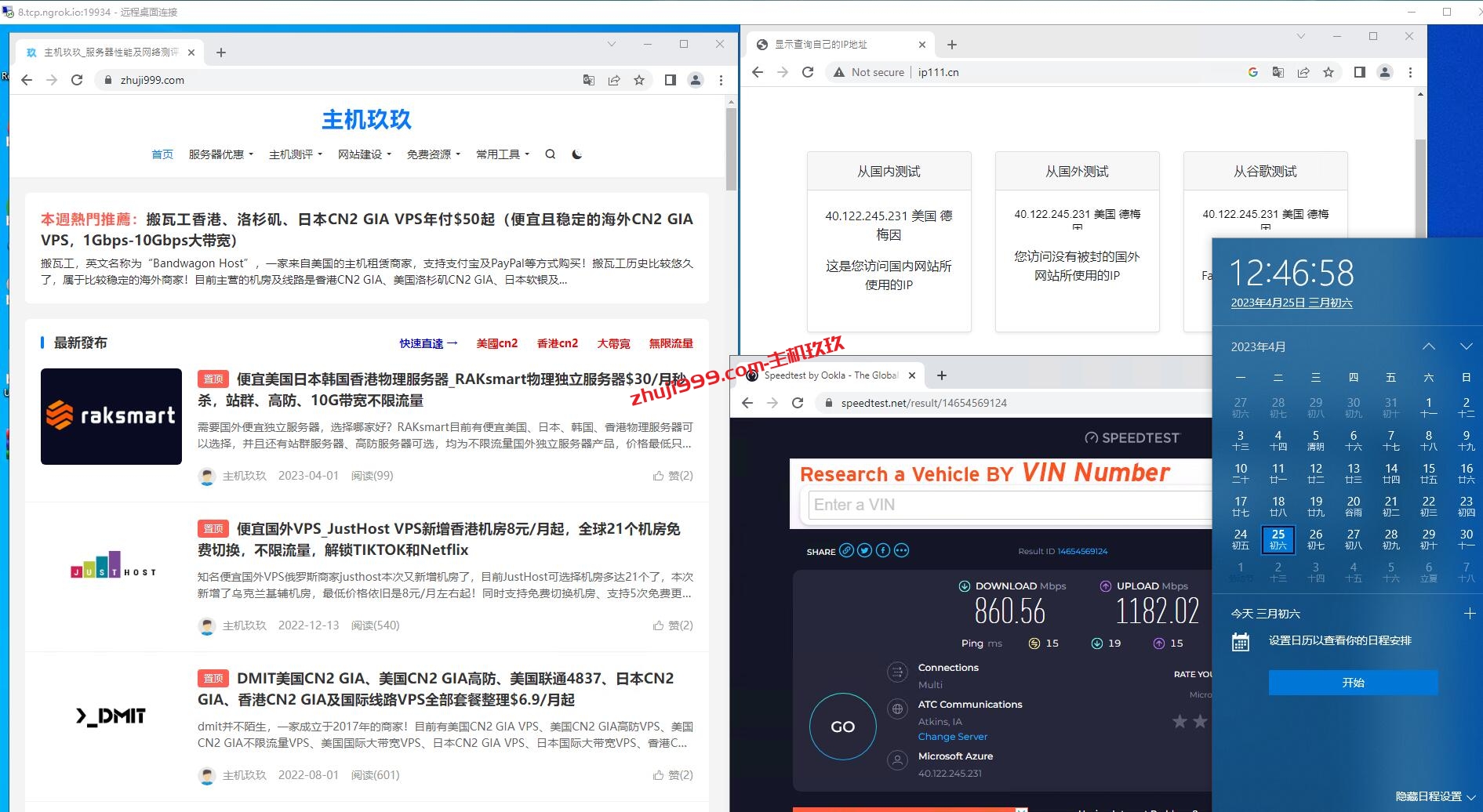The width and height of the screenshot is (1483, 812).
Task: Open side panel in zhuji999 browser window
Action: click(670, 80)
